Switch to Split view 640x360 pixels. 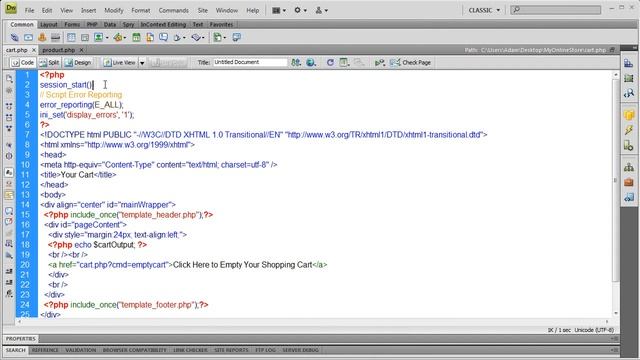(49, 62)
